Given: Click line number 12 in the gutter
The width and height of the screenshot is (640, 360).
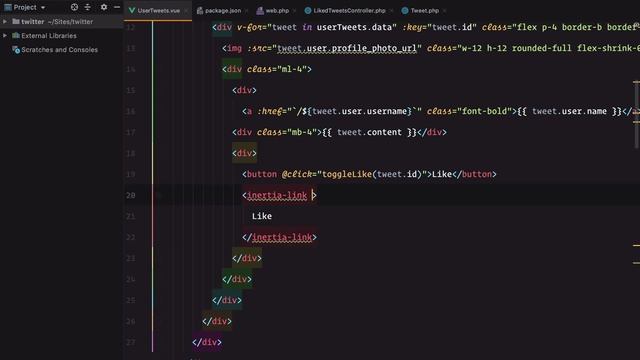Looking at the screenshot, I should (131, 27).
